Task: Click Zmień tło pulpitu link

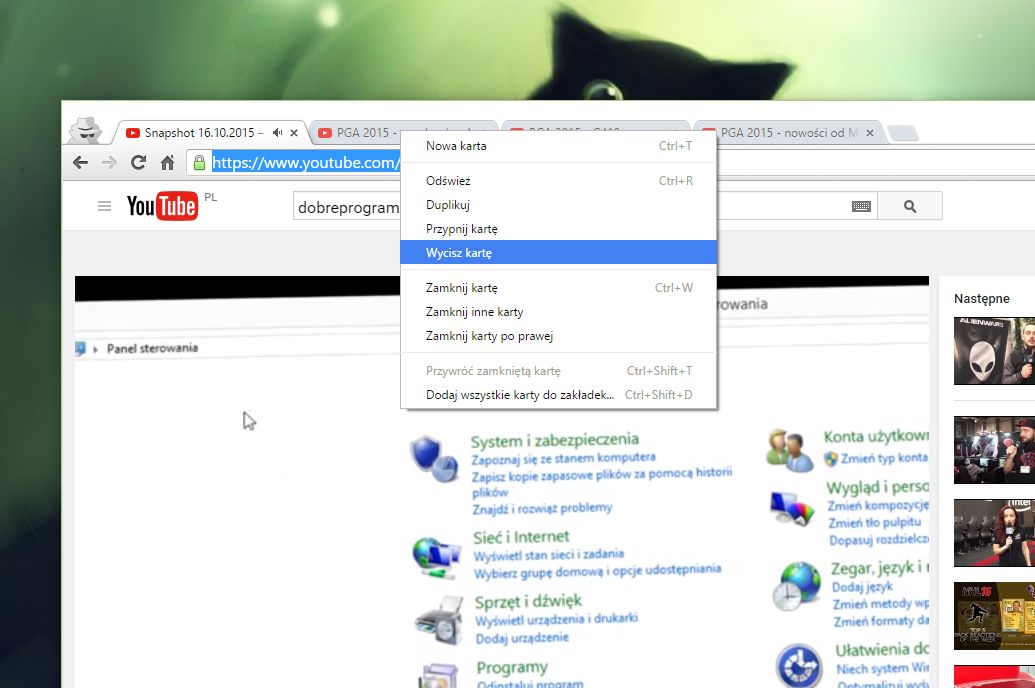Action: point(875,522)
